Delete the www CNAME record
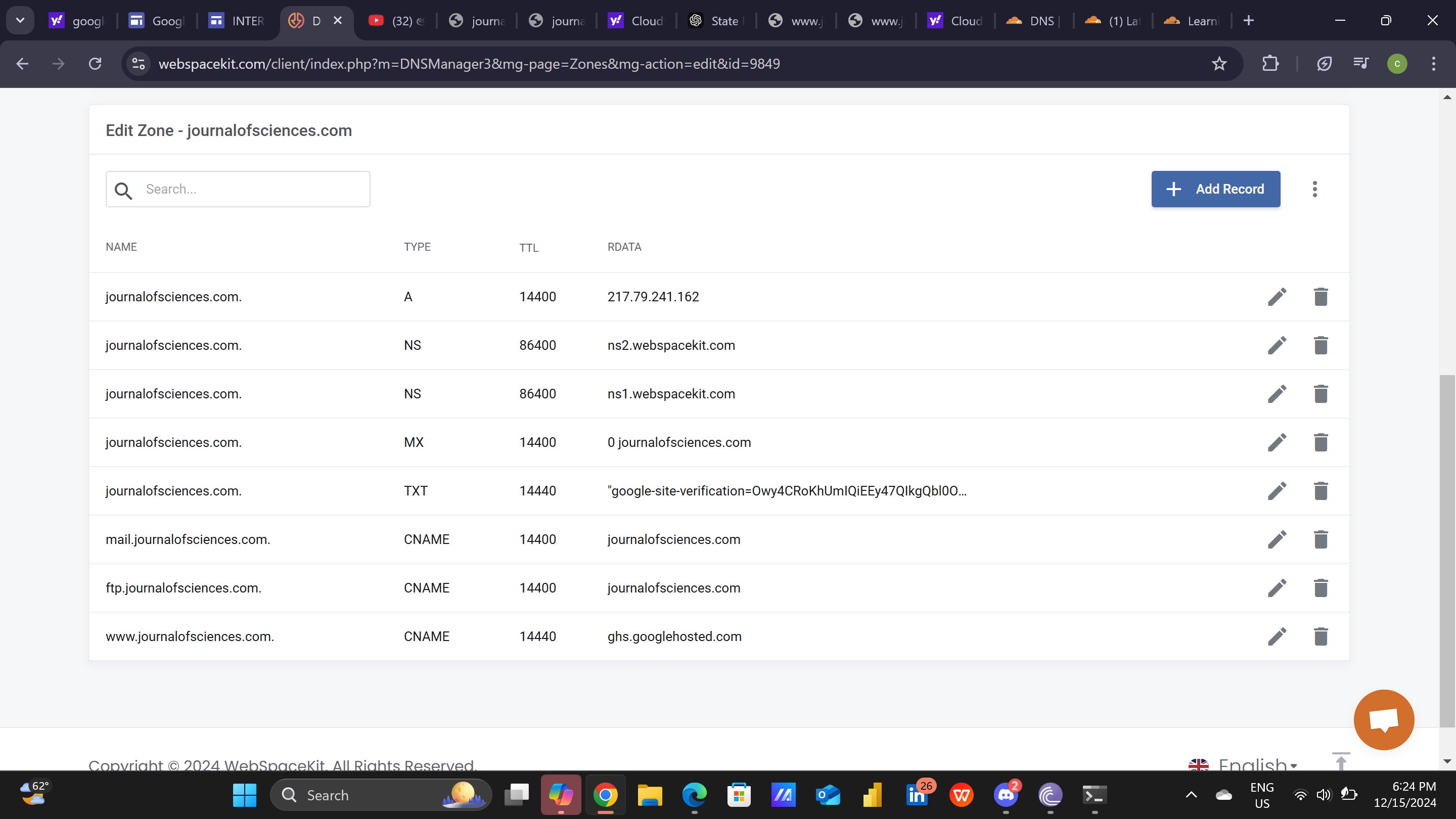This screenshot has height=819, width=1456. point(1321,636)
